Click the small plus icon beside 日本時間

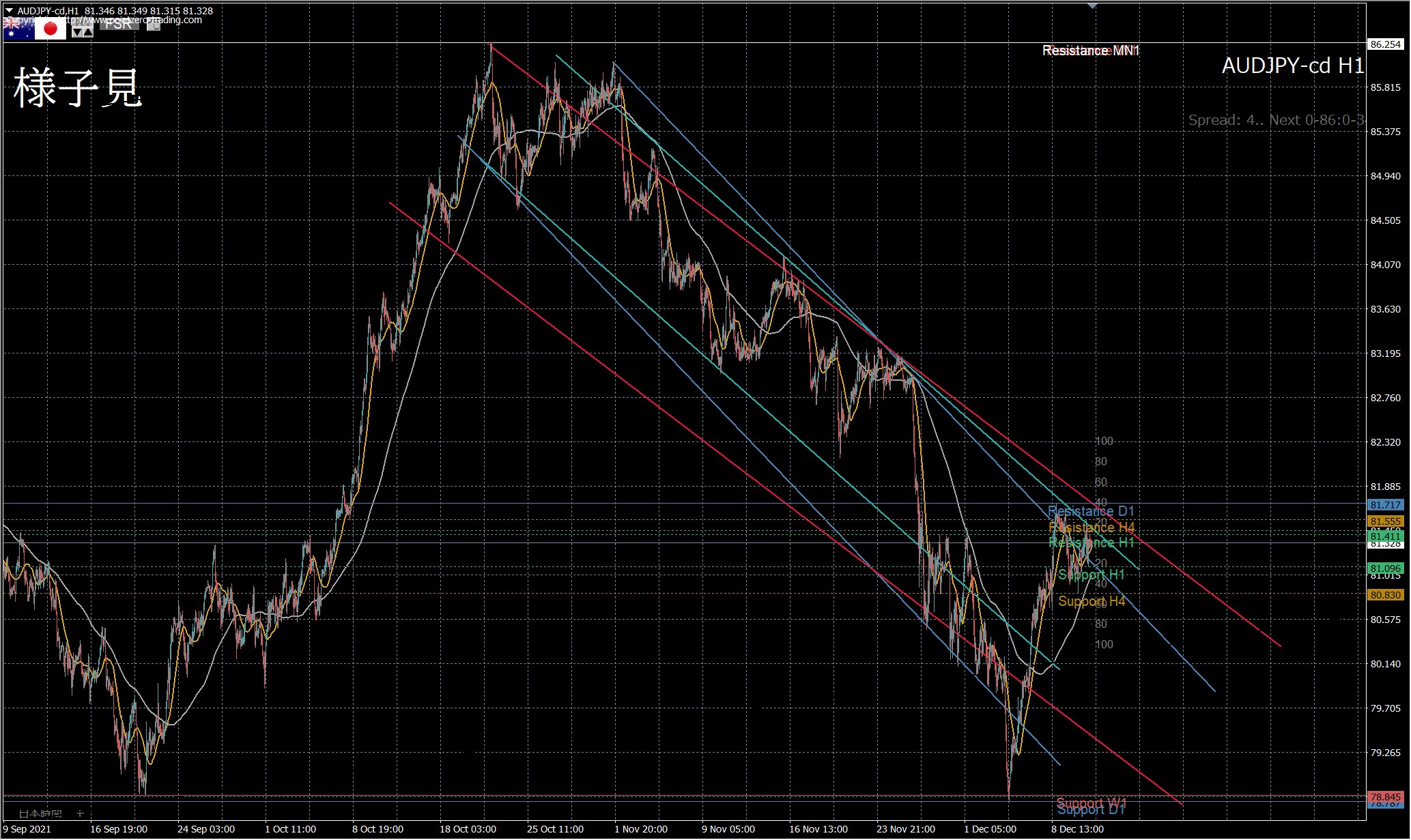click(80, 813)
